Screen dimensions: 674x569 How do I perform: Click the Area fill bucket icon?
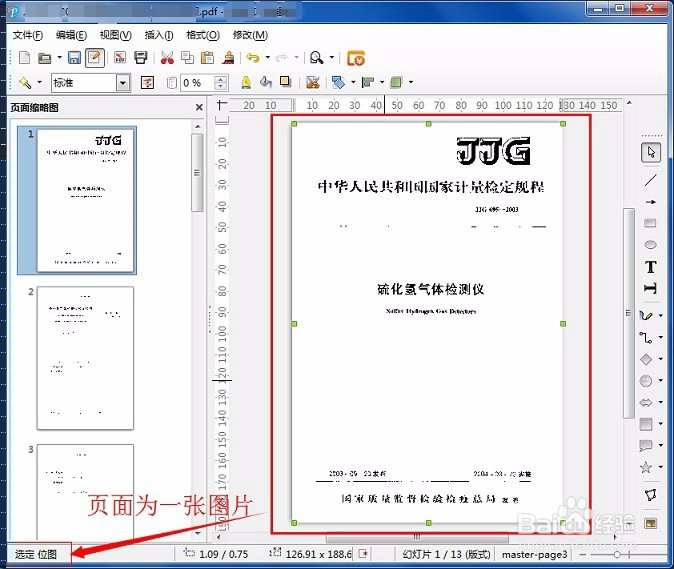[266, 82]
